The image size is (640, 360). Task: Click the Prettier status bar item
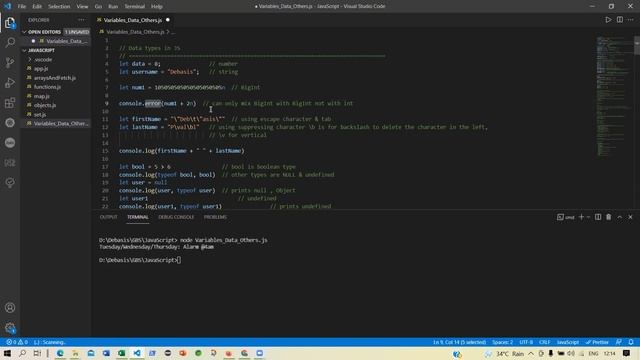coord(597,342)
